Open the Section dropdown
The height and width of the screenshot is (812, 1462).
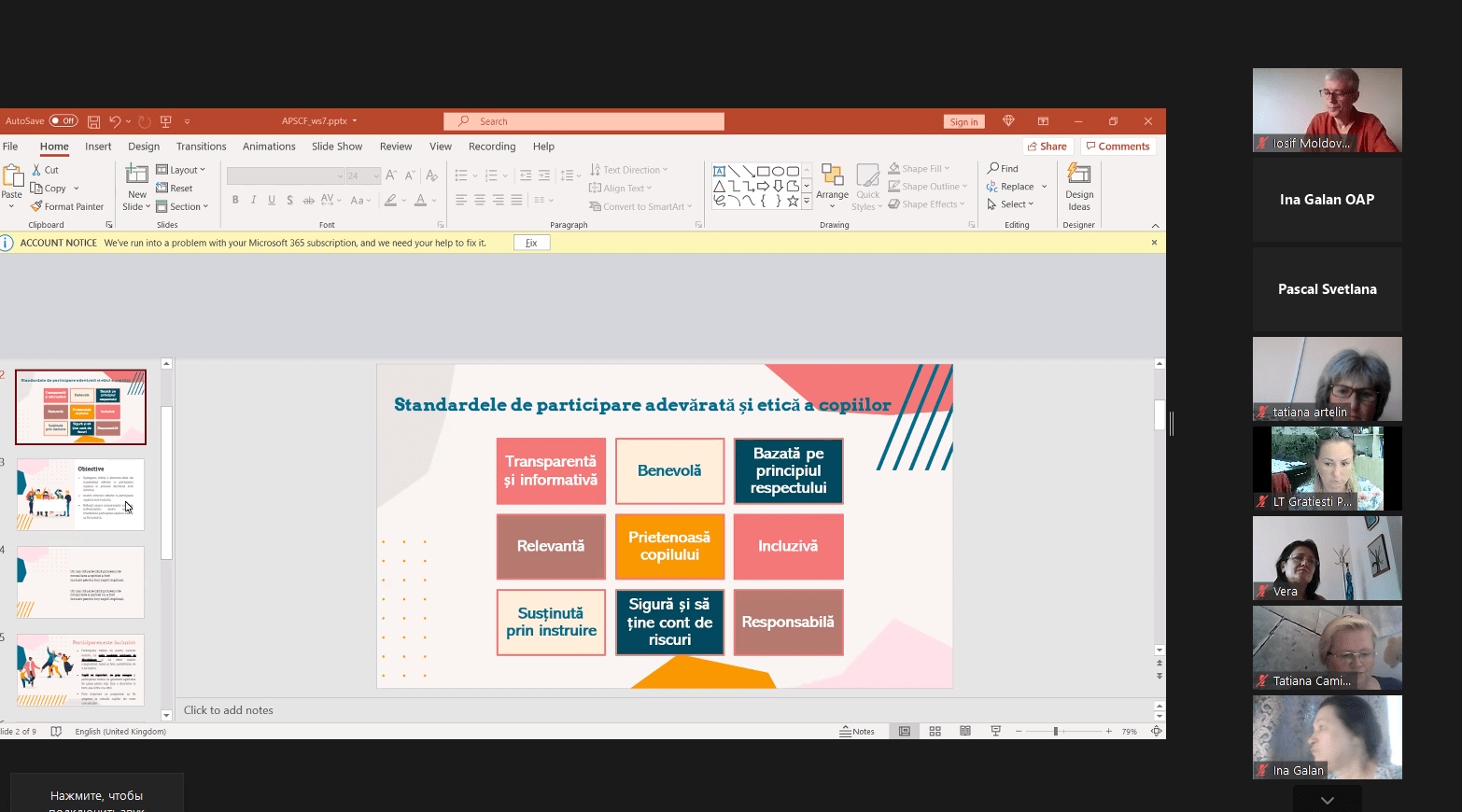(x=182, y=206)
